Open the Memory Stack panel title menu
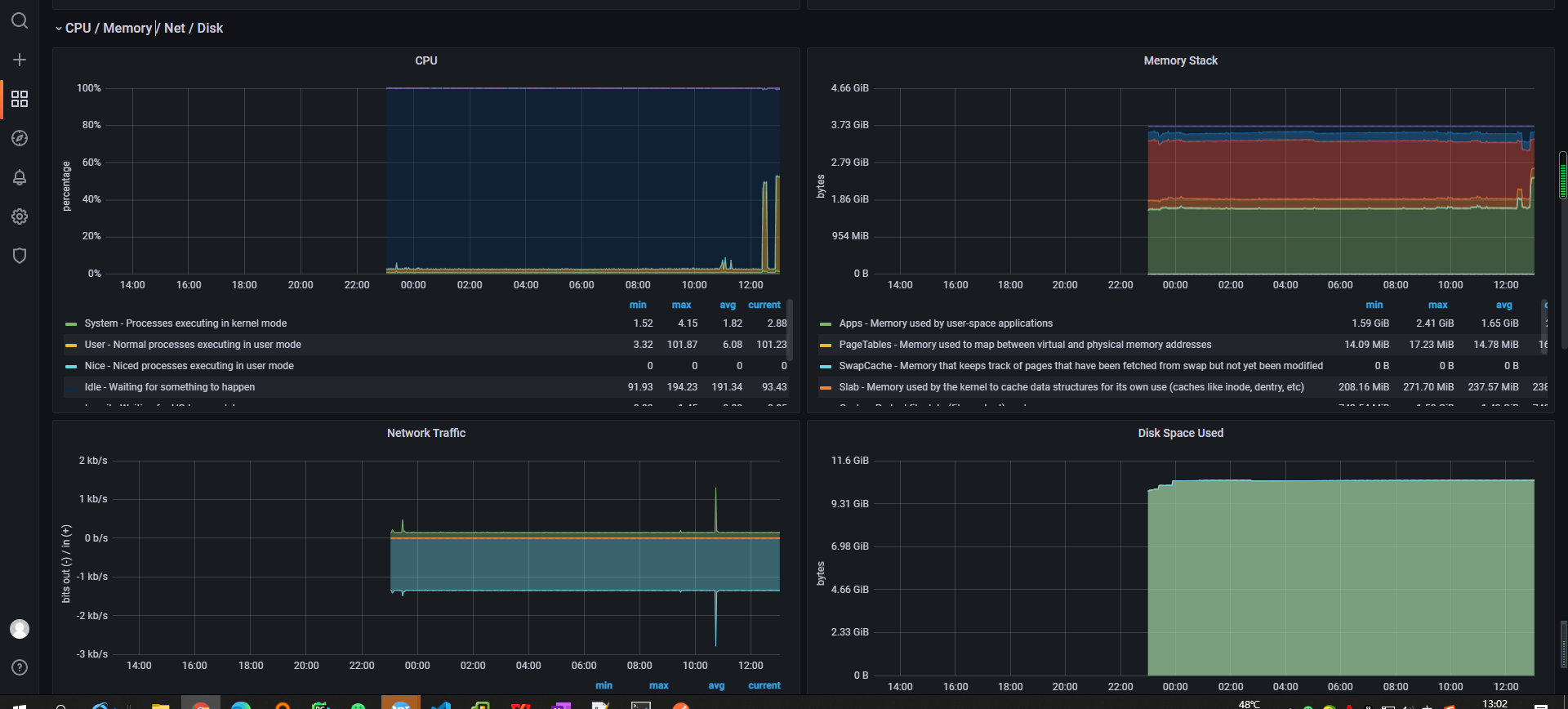The width and height of the screenshot is (1568, 709). click(1180, 60)
